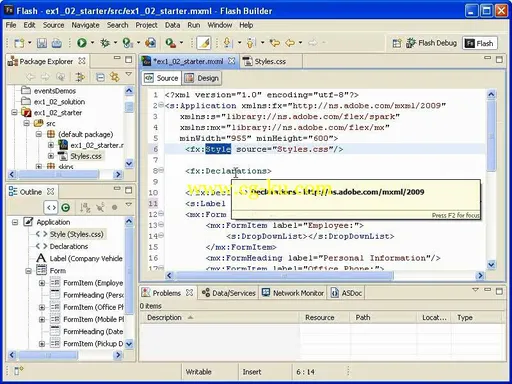This screenshot has height=384, width=512.
Task: Expand FormItem (Employee outline node
Action: click(42, 283)
